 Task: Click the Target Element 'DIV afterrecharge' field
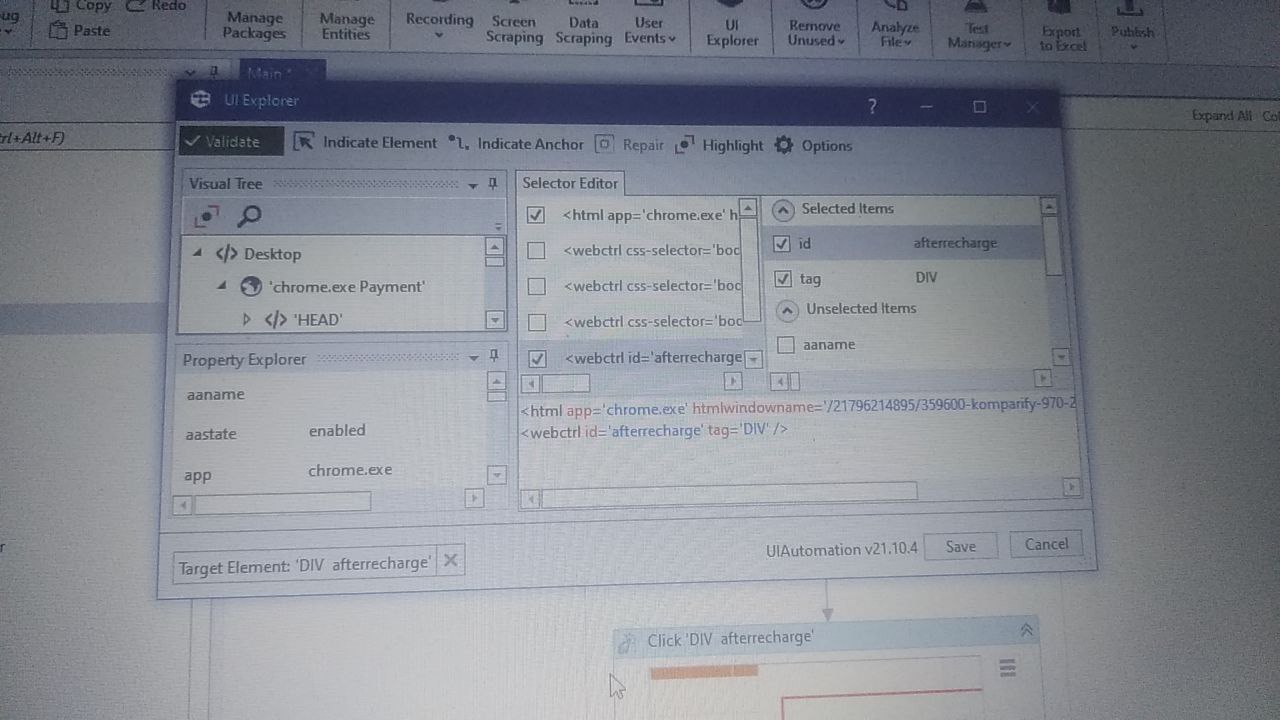[x=304, y=564]
